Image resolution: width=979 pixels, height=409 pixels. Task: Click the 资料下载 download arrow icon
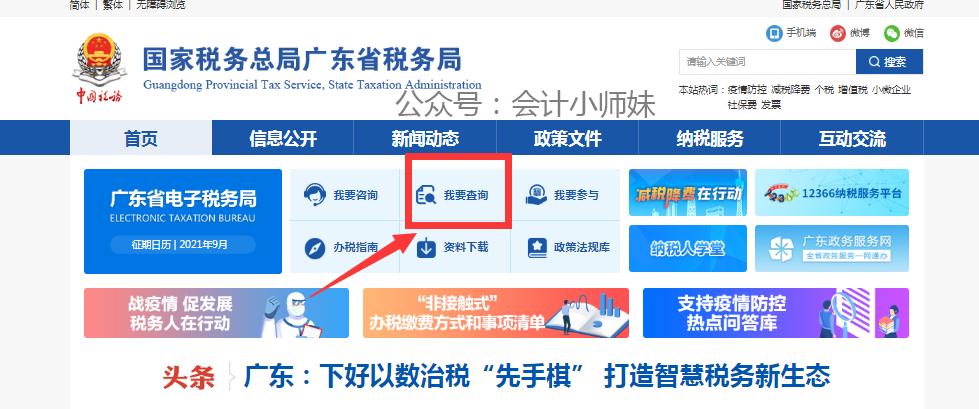tap(426, 247)
